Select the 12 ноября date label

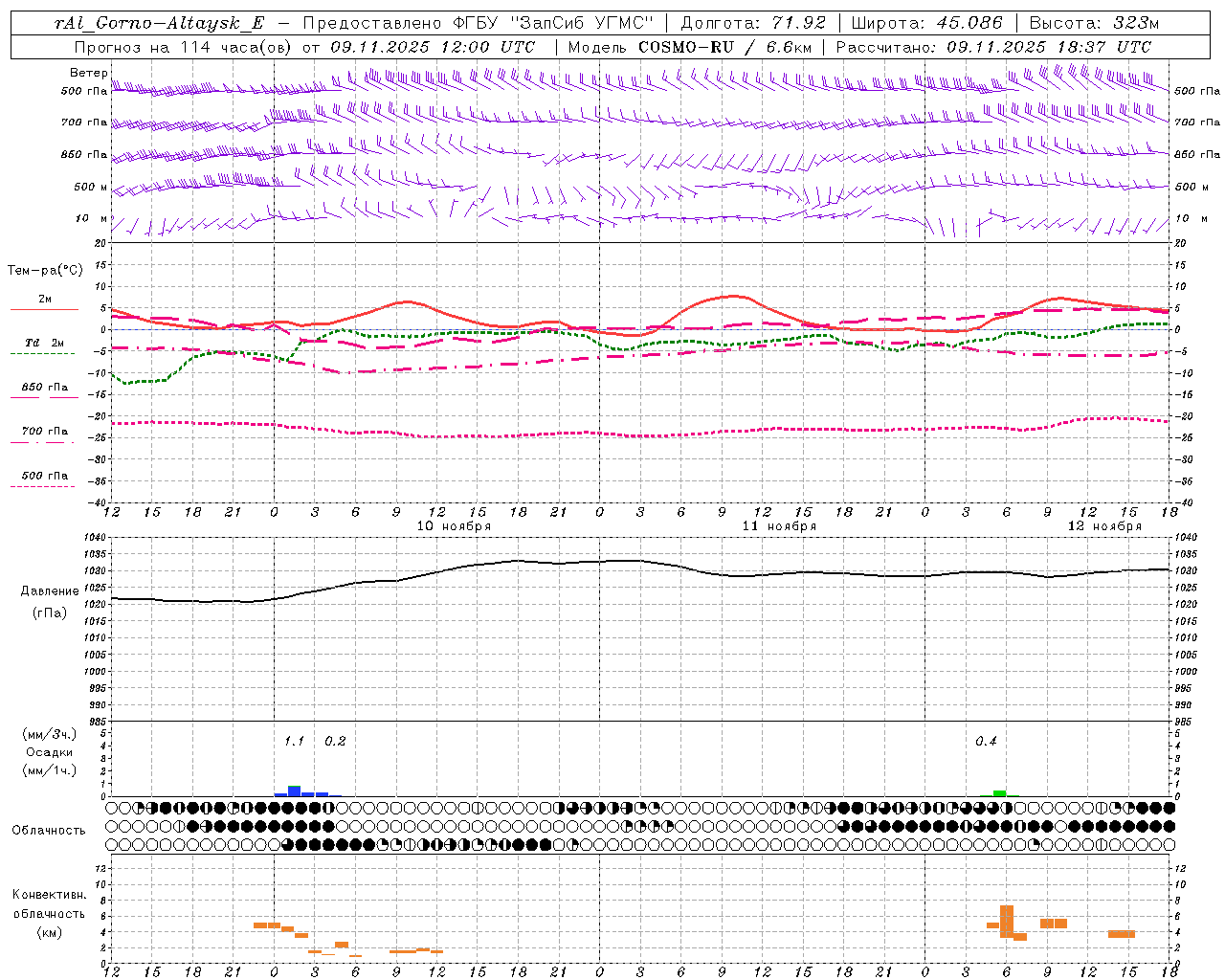(1104, 525)
